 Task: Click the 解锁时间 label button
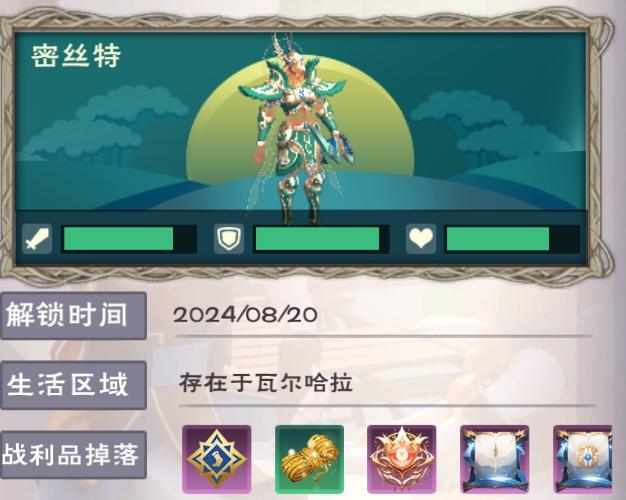pyautogui.click(x=73, y=315)
